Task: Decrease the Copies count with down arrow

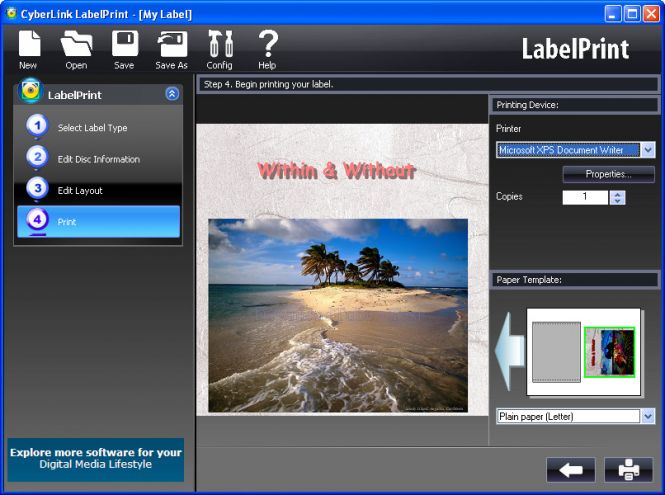Action: 618,201
